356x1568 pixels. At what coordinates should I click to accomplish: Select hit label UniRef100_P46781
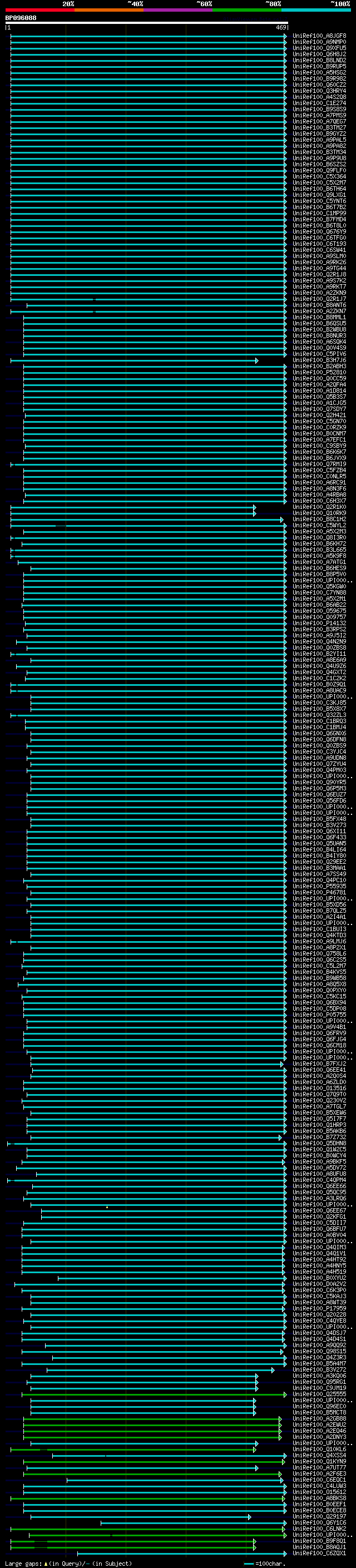coord(319,893)
